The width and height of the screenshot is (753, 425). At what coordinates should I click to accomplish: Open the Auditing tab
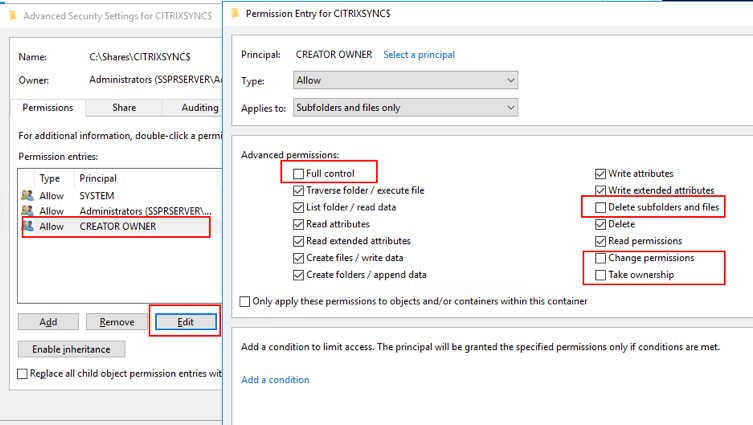199,108
